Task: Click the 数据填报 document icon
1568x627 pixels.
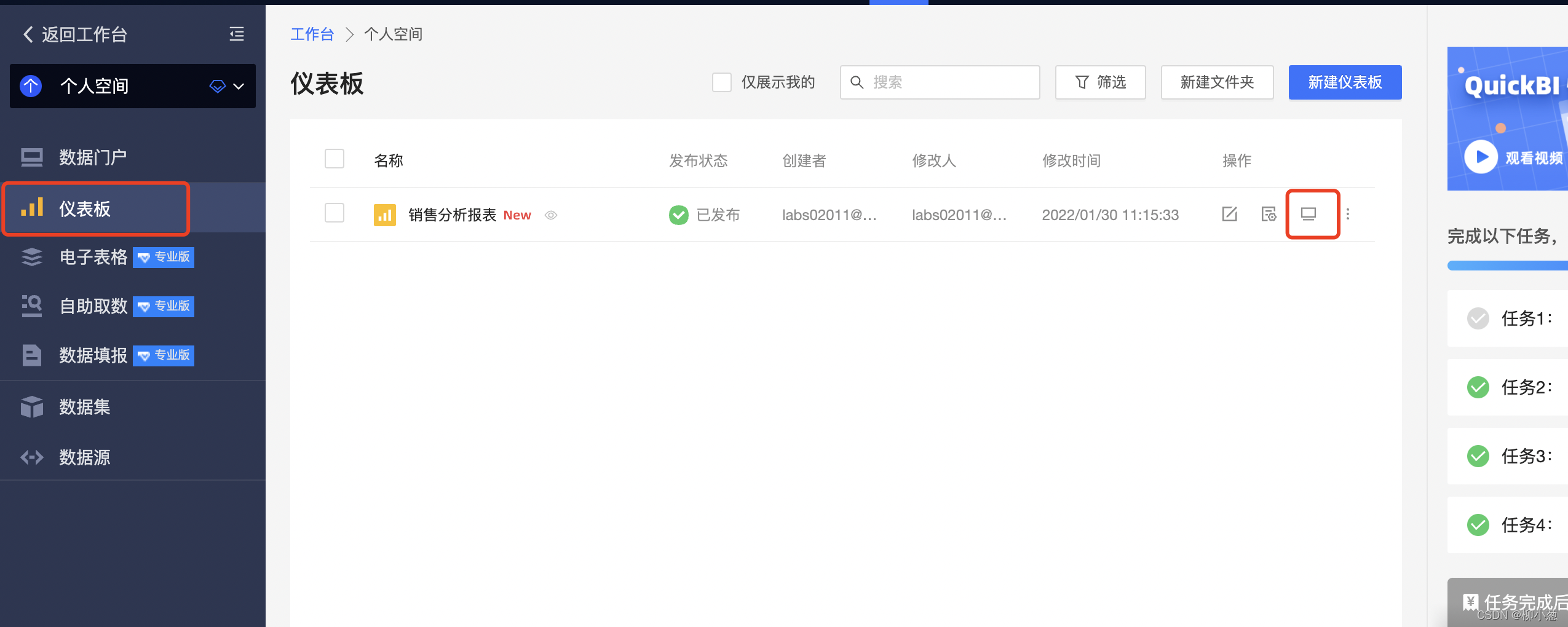Action: click(x=32, y=355)
